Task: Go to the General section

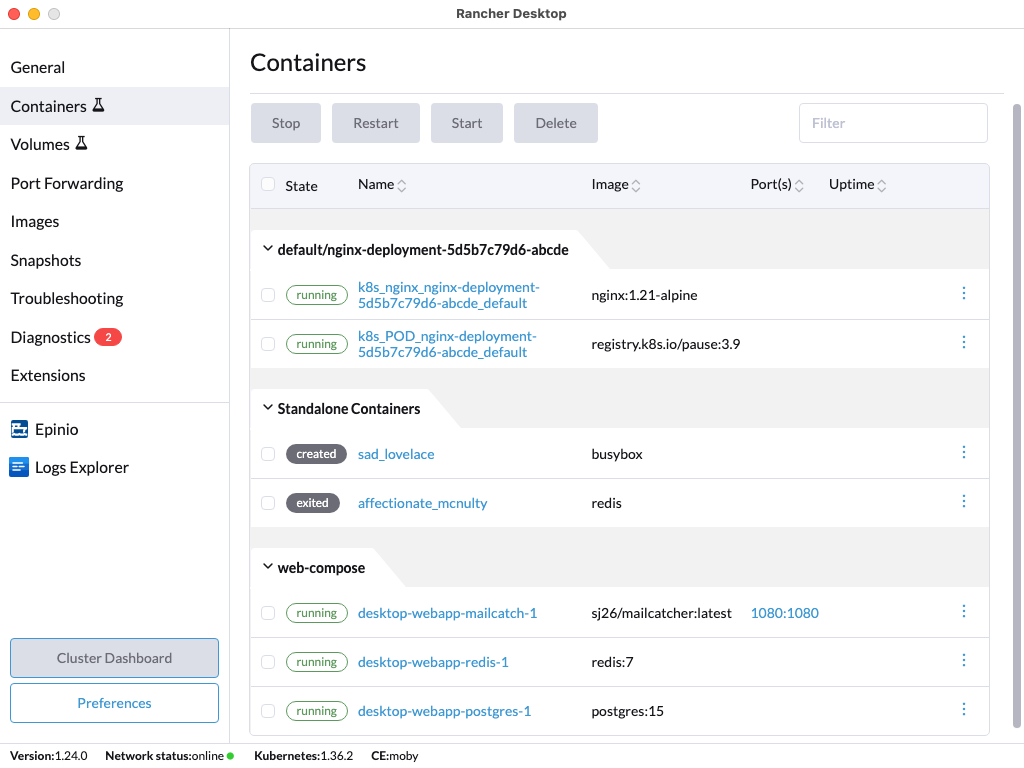Action: click(x=114, y=67)
